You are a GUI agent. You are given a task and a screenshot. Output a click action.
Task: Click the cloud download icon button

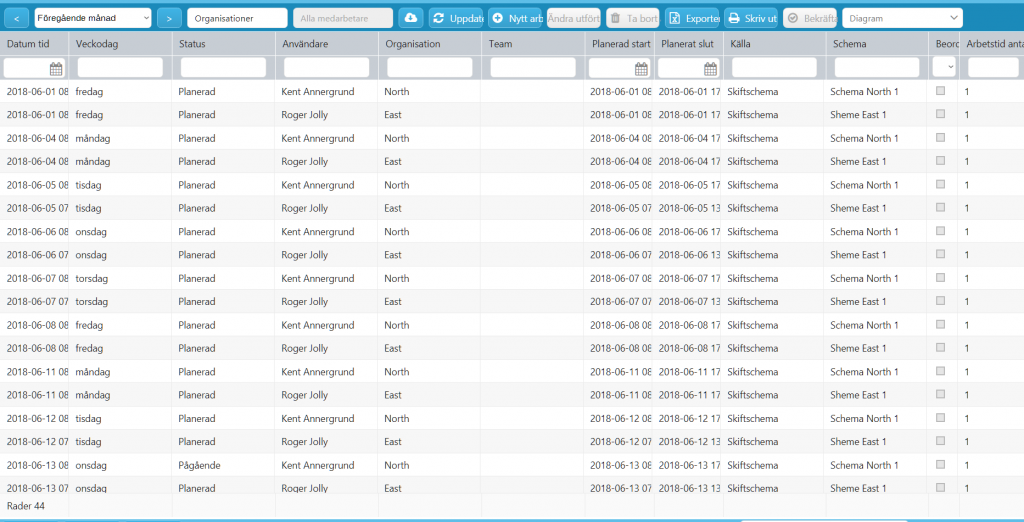[x=411, y=18]
